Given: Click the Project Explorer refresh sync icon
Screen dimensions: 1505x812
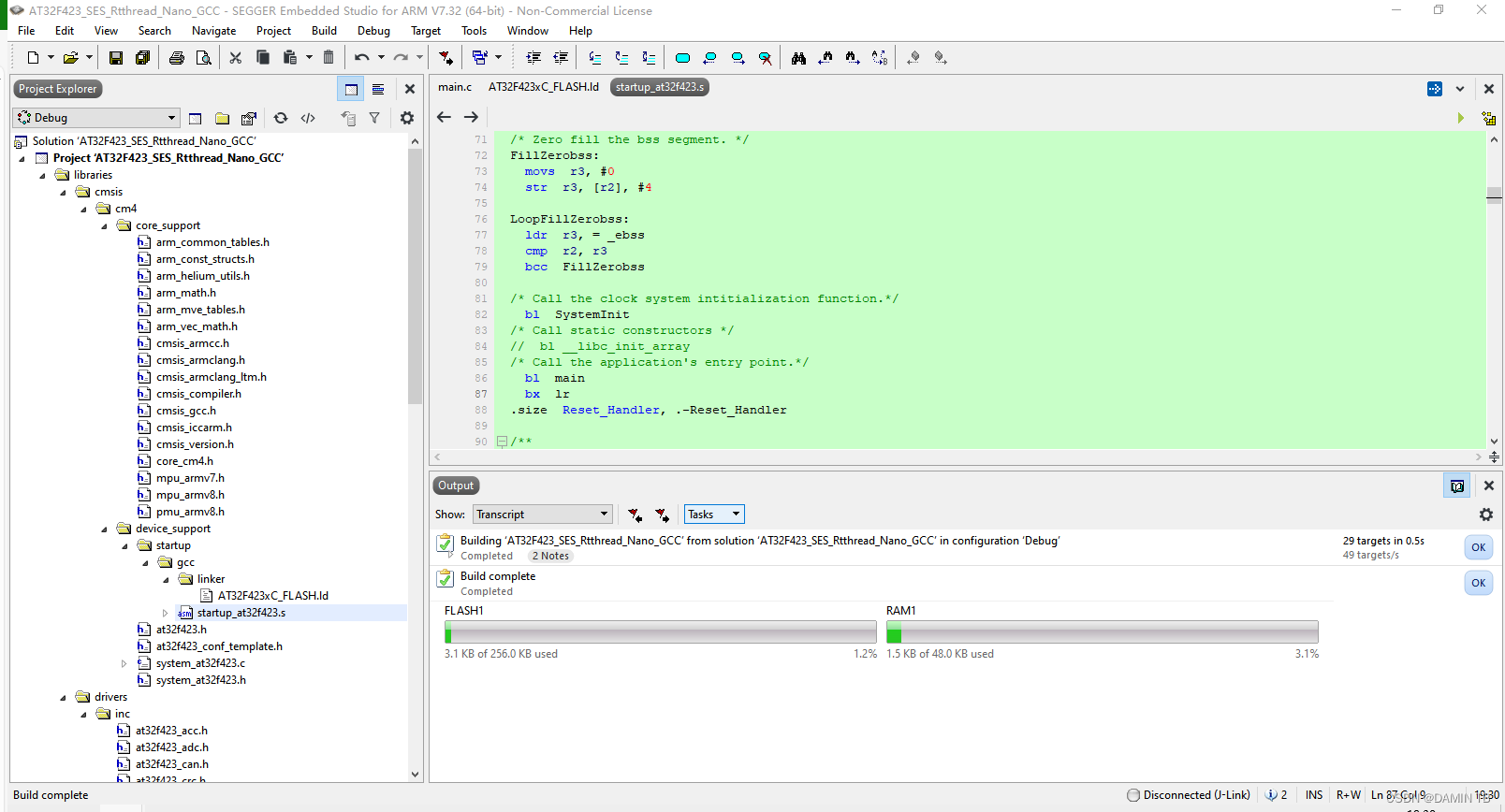Looking at the screenshot, I should (281, 118).
